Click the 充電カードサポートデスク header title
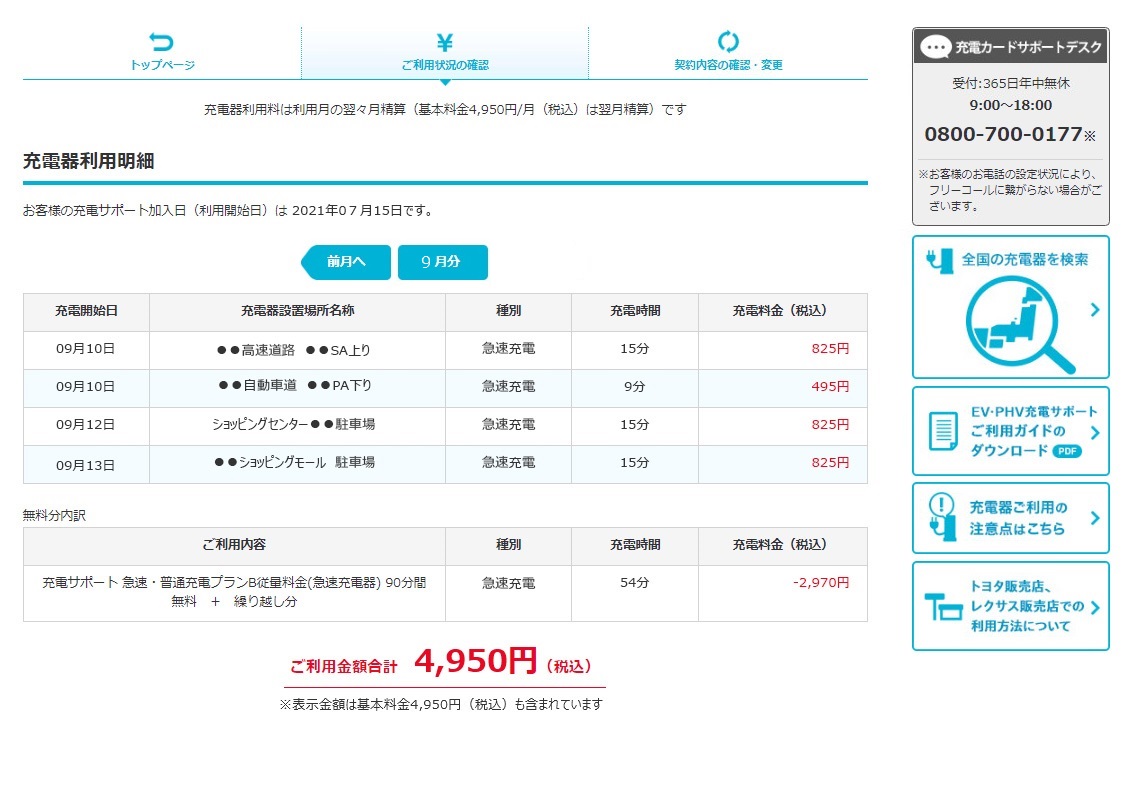The width and height of the screenshot is (1131, 800). [x=1029, y=48]
